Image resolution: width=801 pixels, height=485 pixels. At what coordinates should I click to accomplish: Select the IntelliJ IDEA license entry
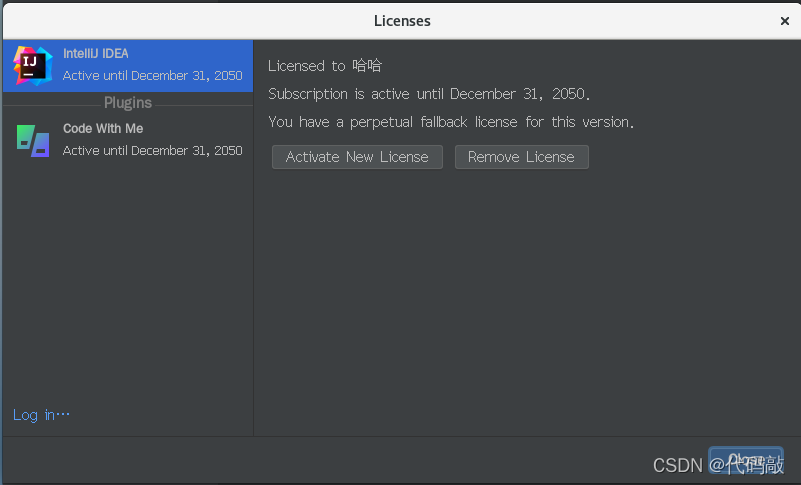click(128, 66)
